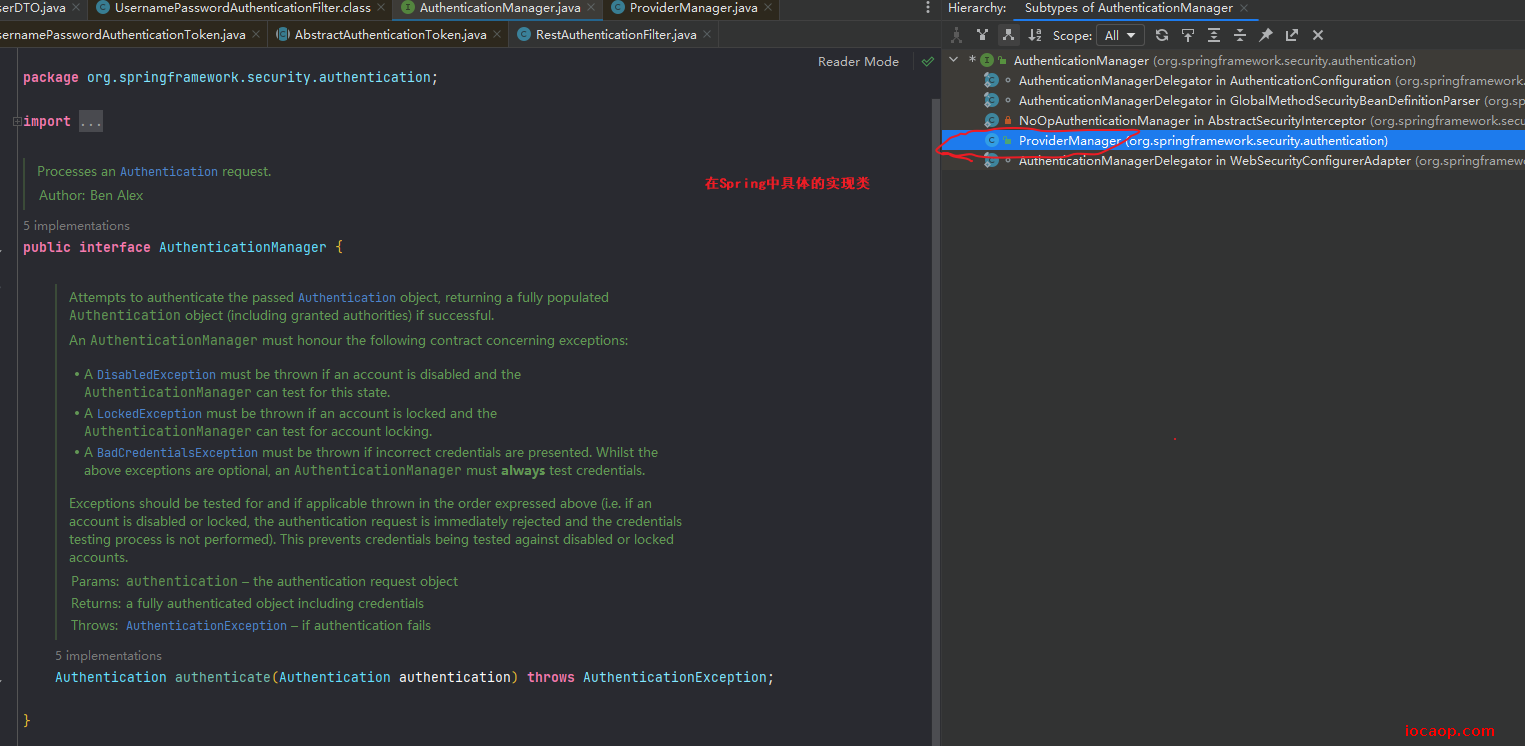This screenshot has height=746, width=1525.
Task: Open Authentication link in 'Processes an' doc
Action: (x=168, y=172)
